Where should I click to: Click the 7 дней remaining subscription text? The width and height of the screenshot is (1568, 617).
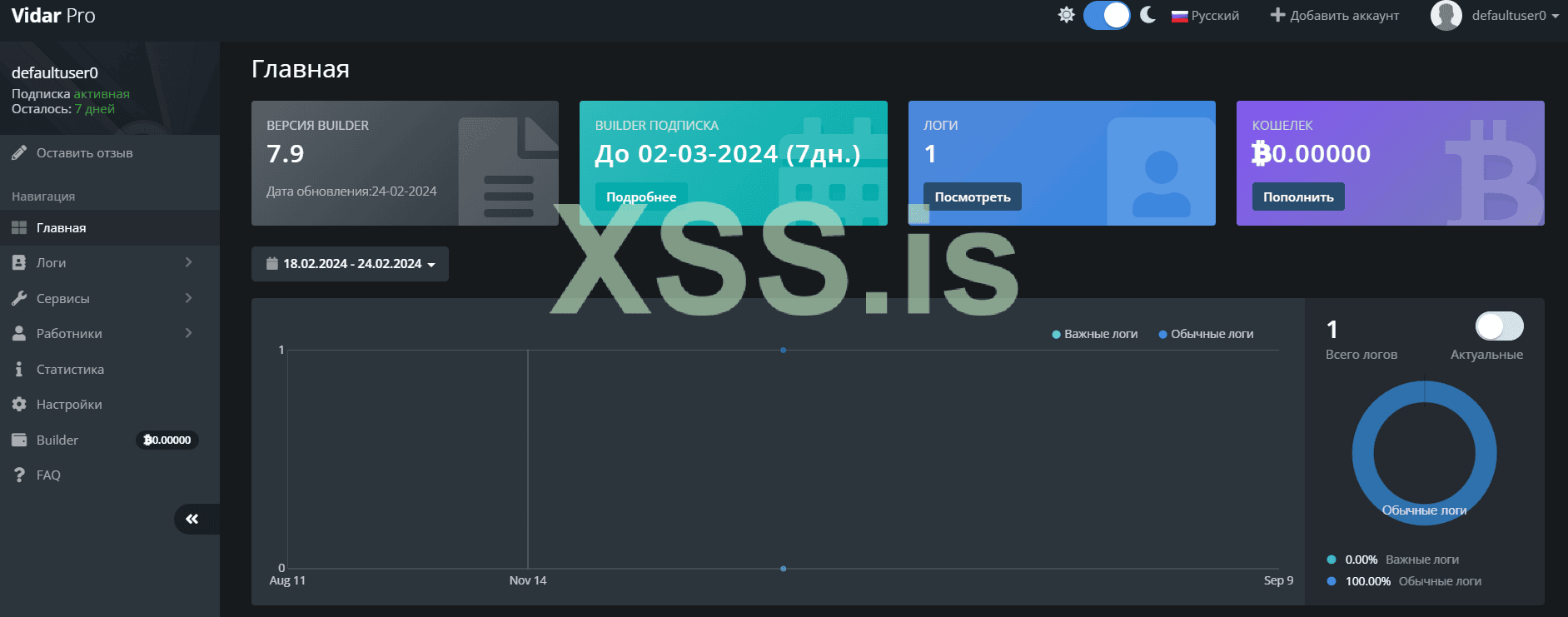click(x=95, y=109)
